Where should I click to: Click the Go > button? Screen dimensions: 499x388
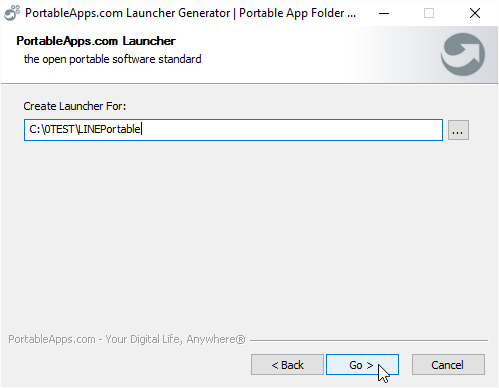click(362, 365)
